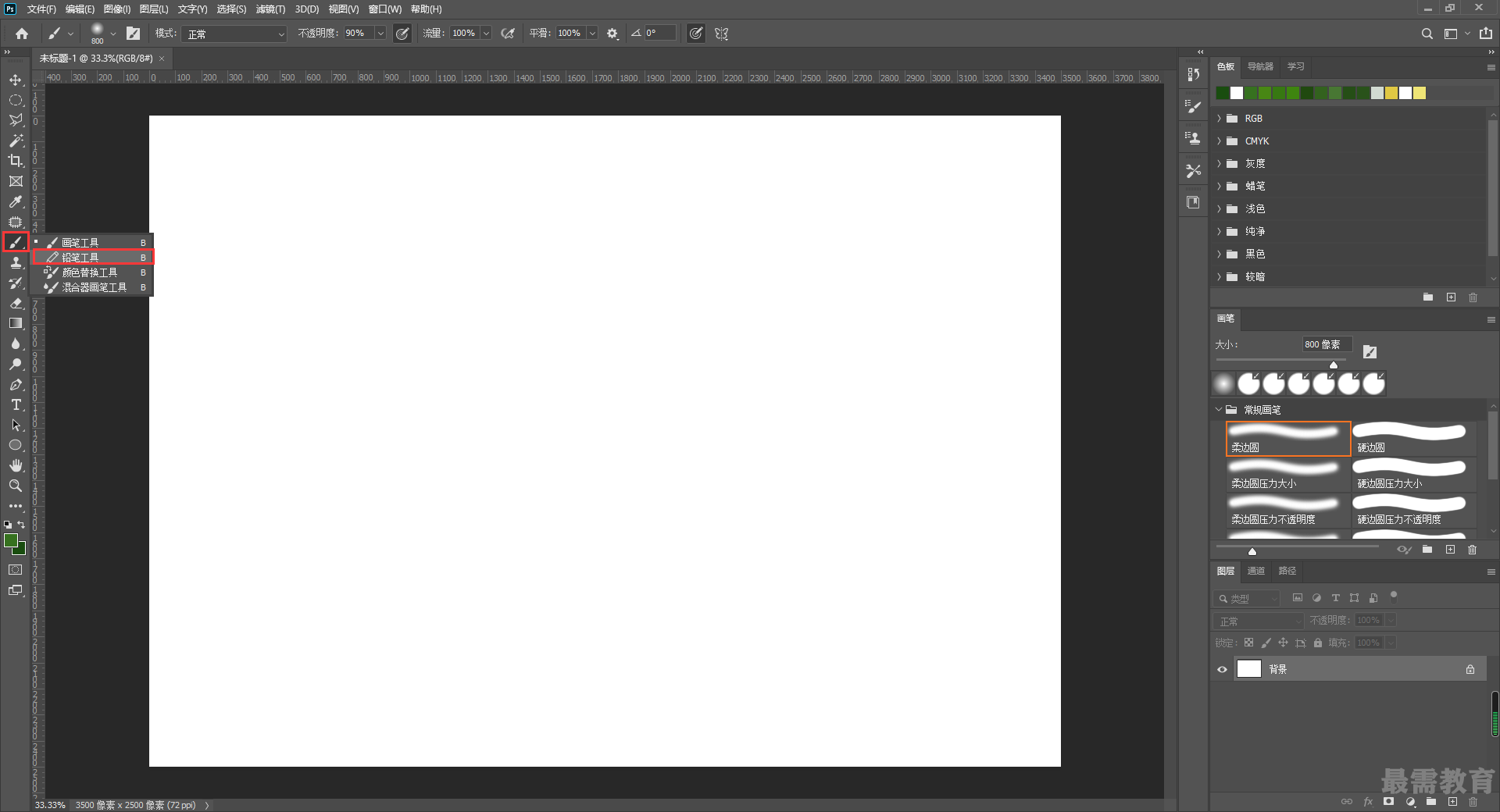Enable airbrush build-up effect
This screenshot has height=812, width=1500.
508,34
